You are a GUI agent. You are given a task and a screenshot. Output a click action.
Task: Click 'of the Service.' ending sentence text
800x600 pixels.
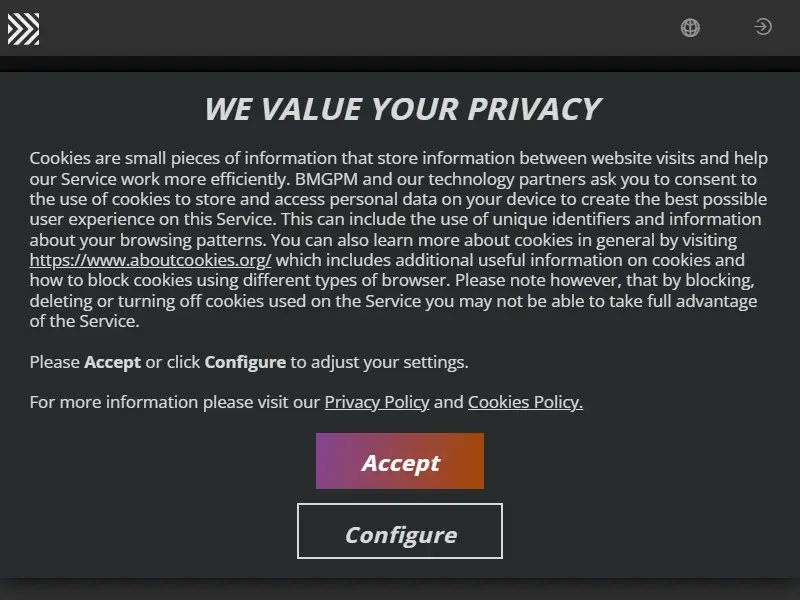(x=84, y=321)
